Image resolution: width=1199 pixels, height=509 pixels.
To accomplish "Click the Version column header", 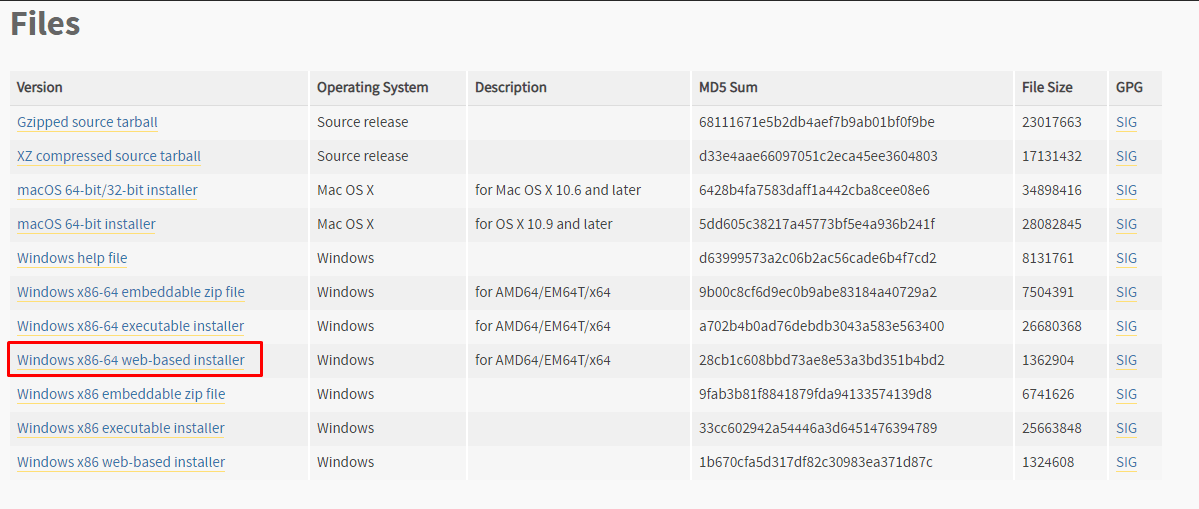I will (40, 87).
